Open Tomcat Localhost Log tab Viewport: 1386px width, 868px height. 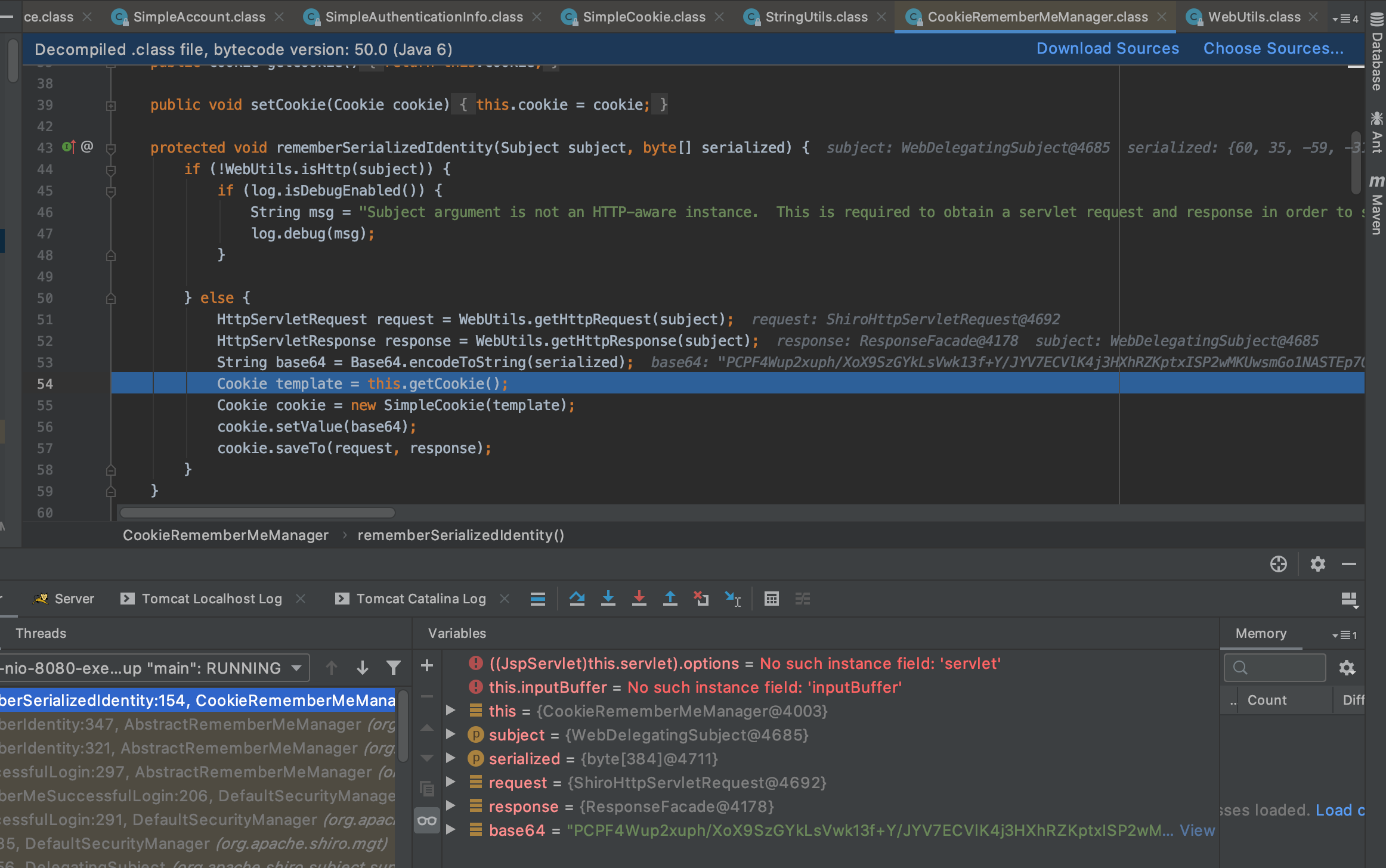[x=212, y=599]
